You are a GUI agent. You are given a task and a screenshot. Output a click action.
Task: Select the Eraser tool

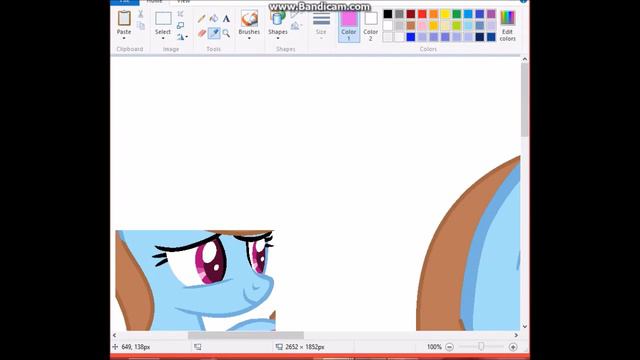tap(202, 33)
